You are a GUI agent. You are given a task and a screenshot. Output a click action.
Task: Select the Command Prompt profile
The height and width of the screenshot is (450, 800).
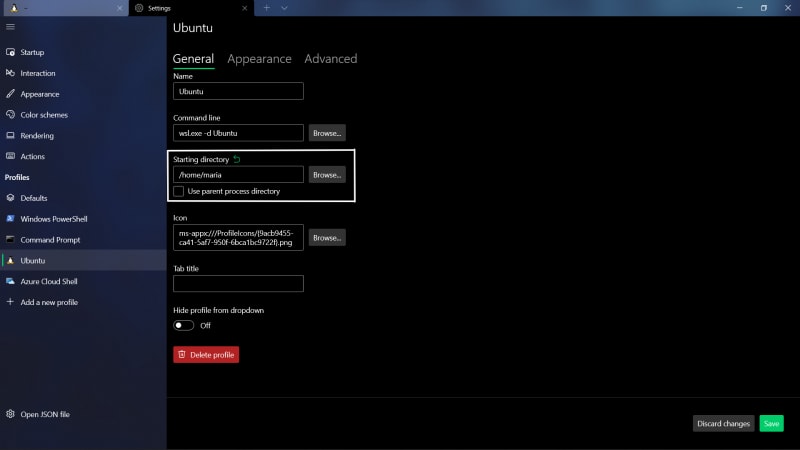tap(83, 240)
